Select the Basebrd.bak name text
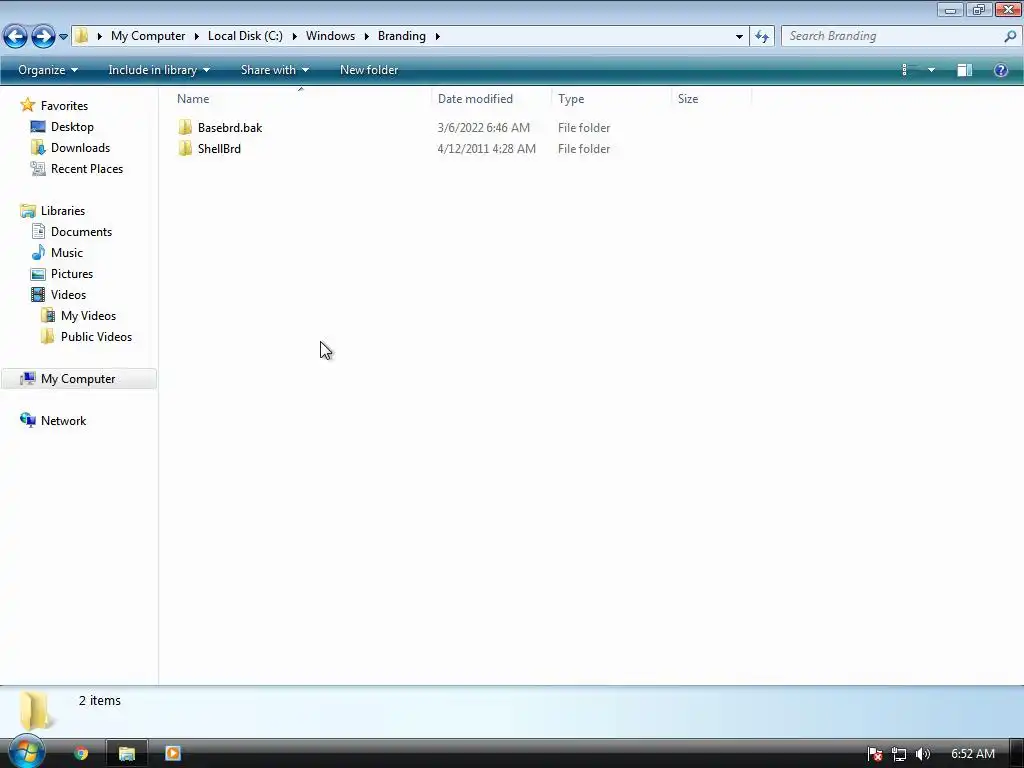 [x=230, y=127]
